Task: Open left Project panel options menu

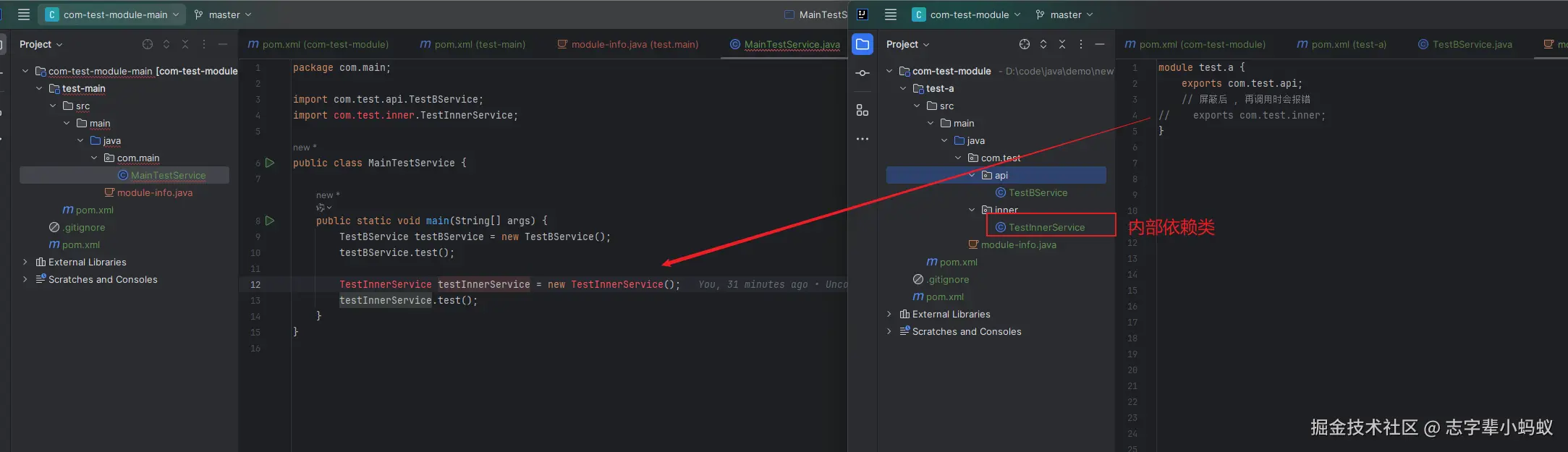Action: 204,44
